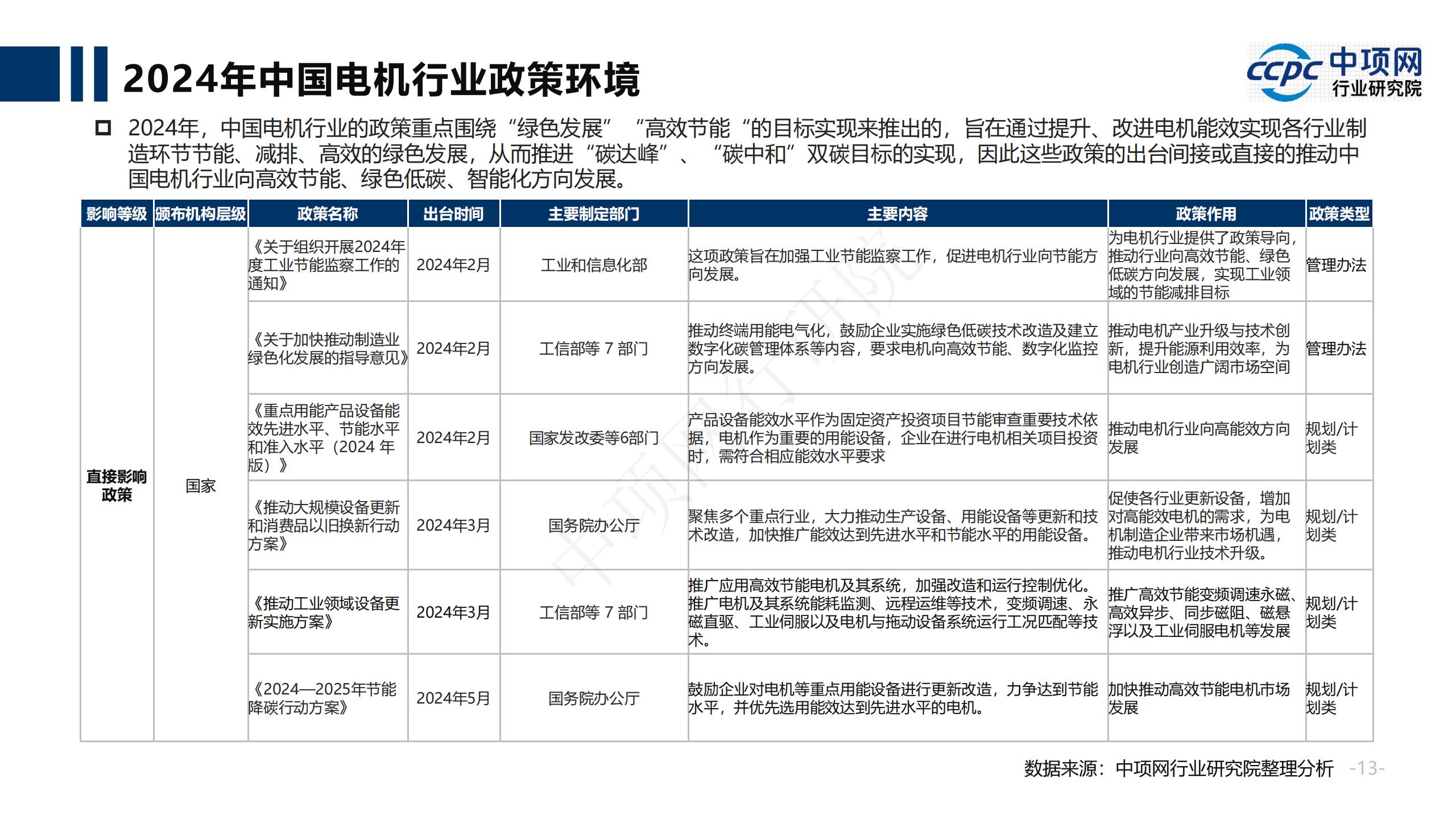Select the 影响等级 column header

pos(117,214)
